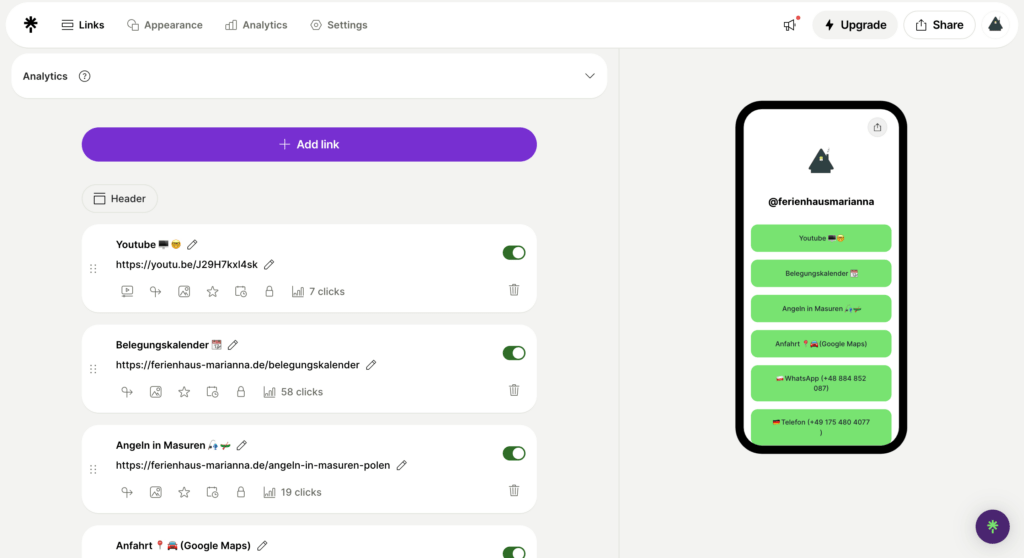Viewport: 1024px width, 558px height.
Task: Grab the Belegungskalender drag handle
Action: click(x=93, y=369)
